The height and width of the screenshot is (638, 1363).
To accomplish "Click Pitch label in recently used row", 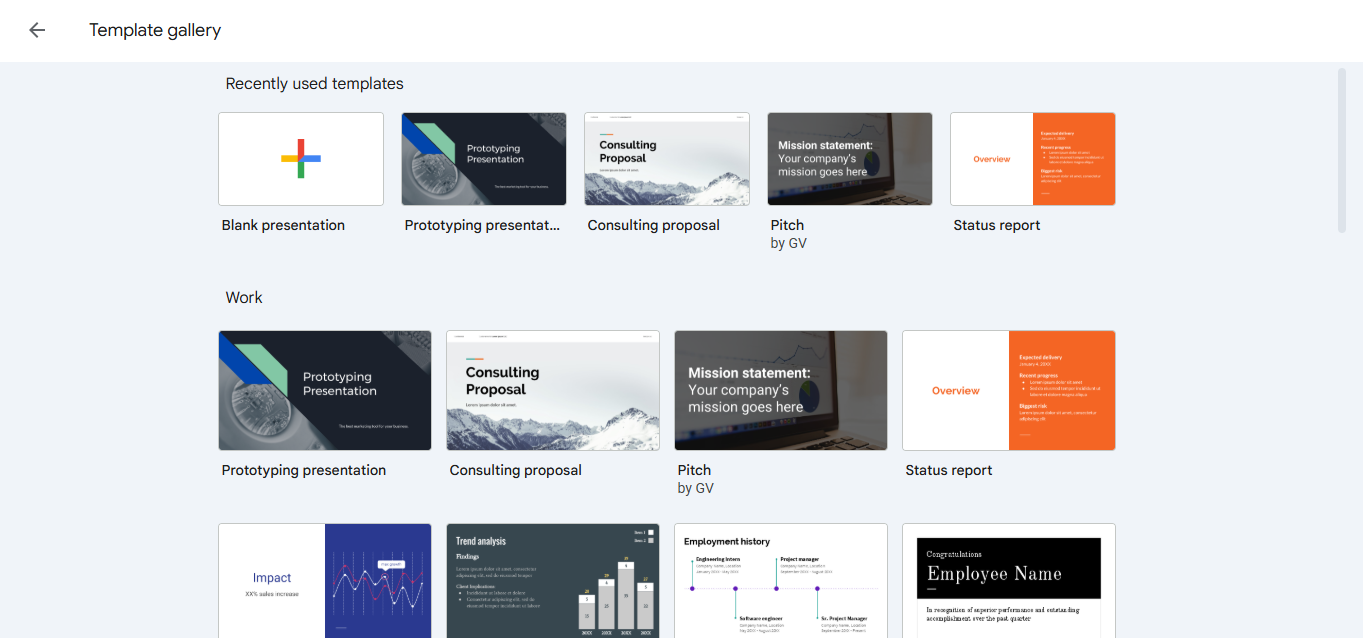I will pos(787,225).
